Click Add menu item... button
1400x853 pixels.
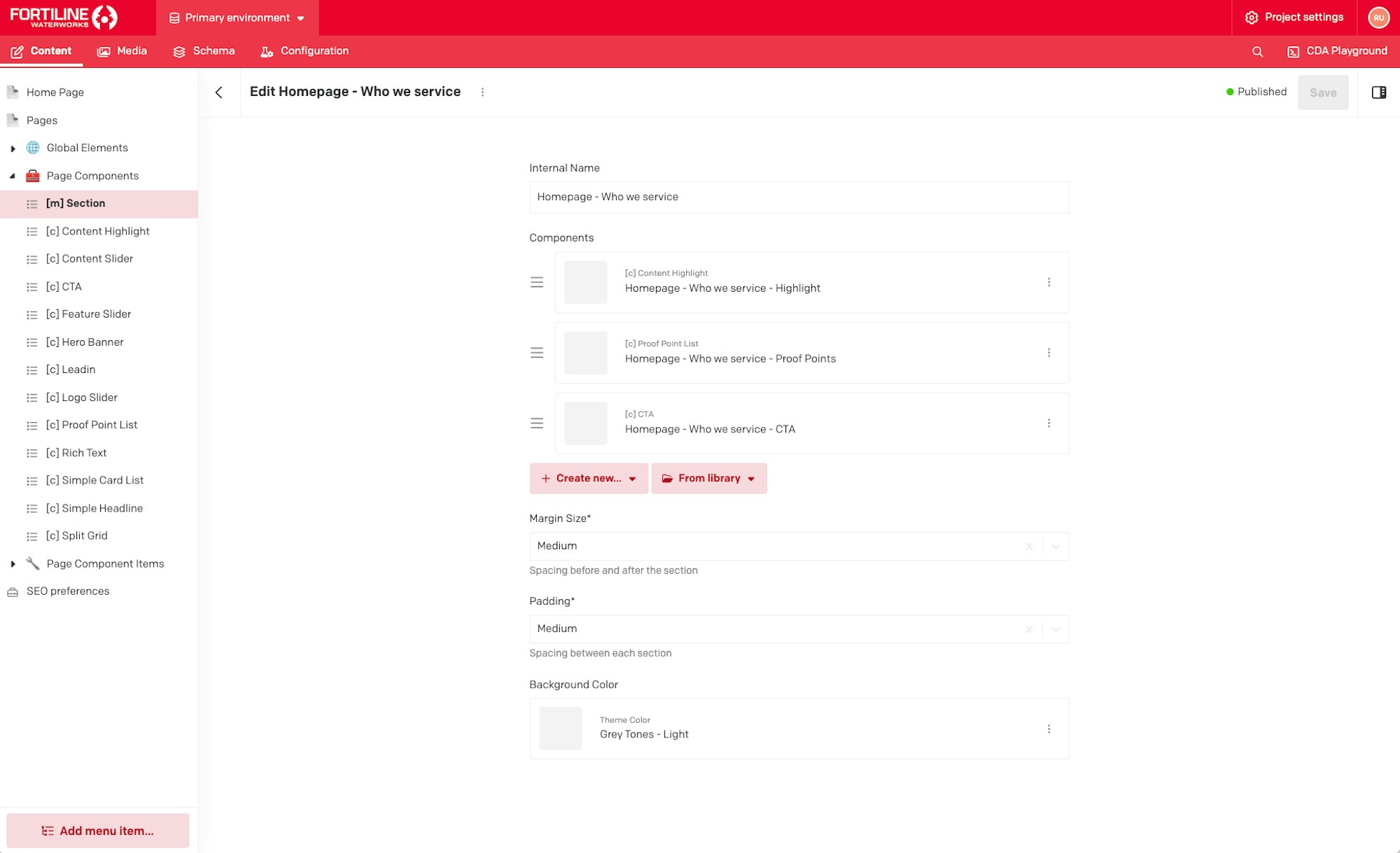click(x=98, y=831)
